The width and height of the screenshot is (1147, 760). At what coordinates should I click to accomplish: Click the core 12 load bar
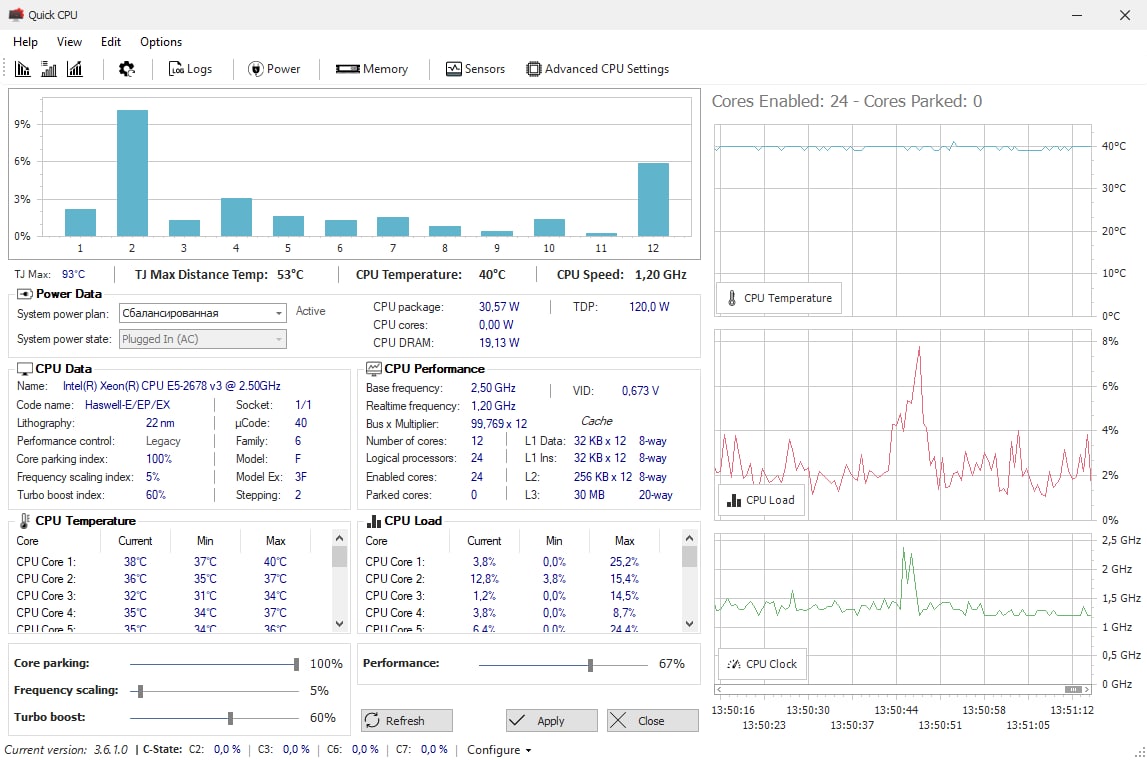[x=653, y=200]
